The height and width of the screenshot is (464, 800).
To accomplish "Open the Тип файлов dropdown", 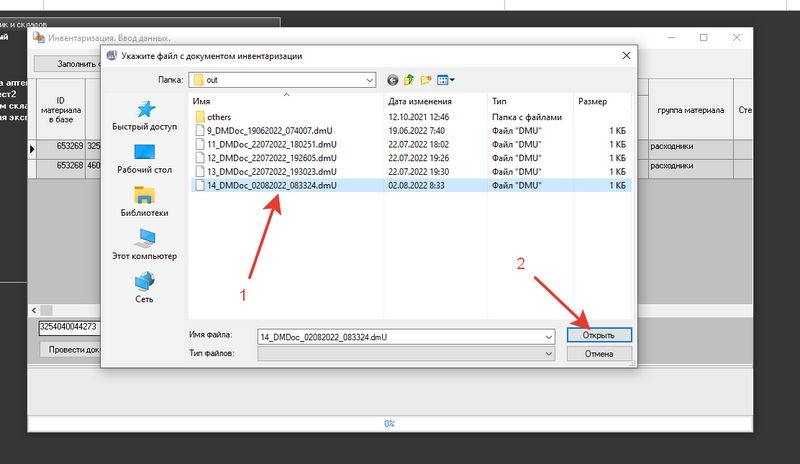I will point(548,354).
